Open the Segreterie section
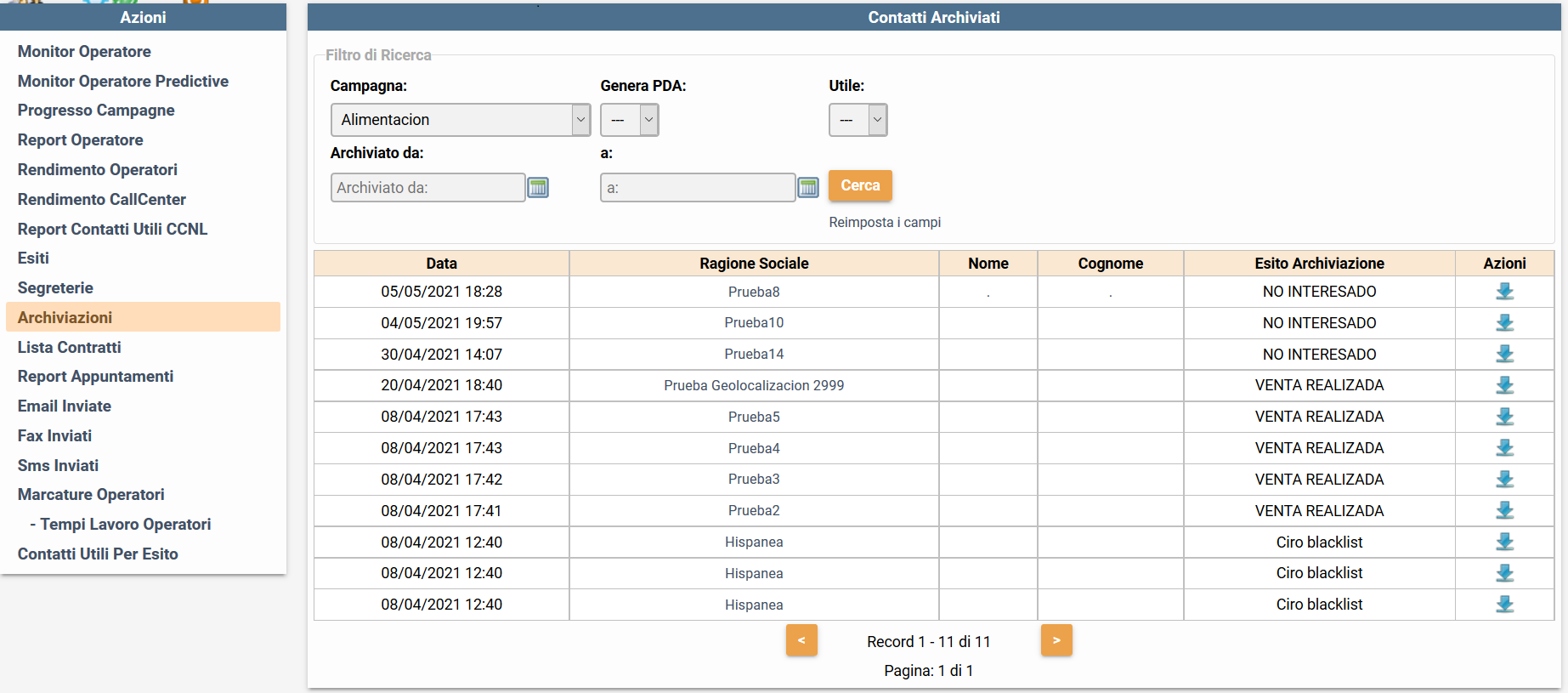 click(x=55, y=288)
